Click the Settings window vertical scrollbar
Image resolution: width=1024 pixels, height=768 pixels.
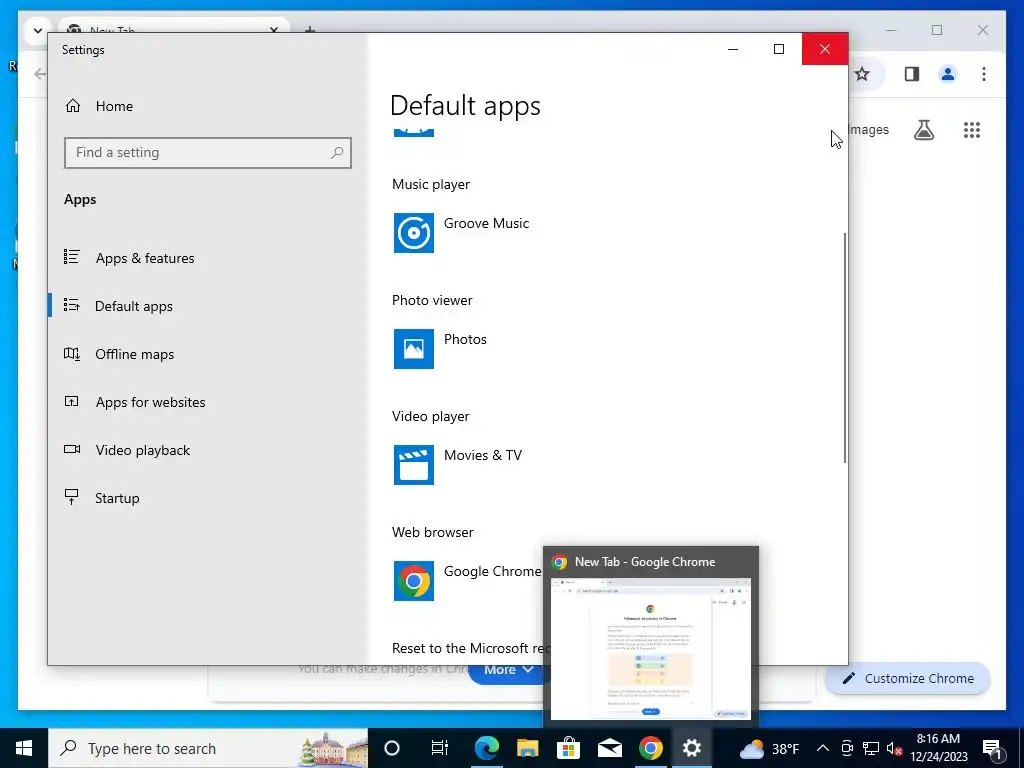click(844, 347)
